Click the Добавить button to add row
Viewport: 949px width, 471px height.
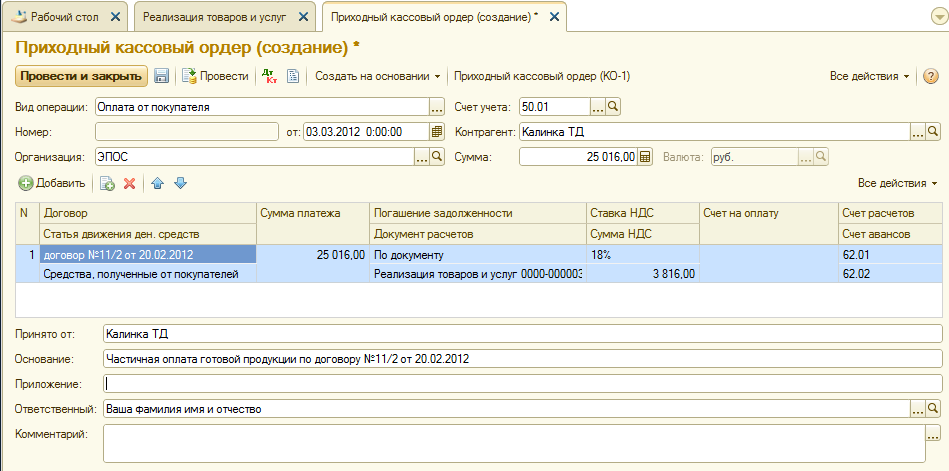coord(52,184)
